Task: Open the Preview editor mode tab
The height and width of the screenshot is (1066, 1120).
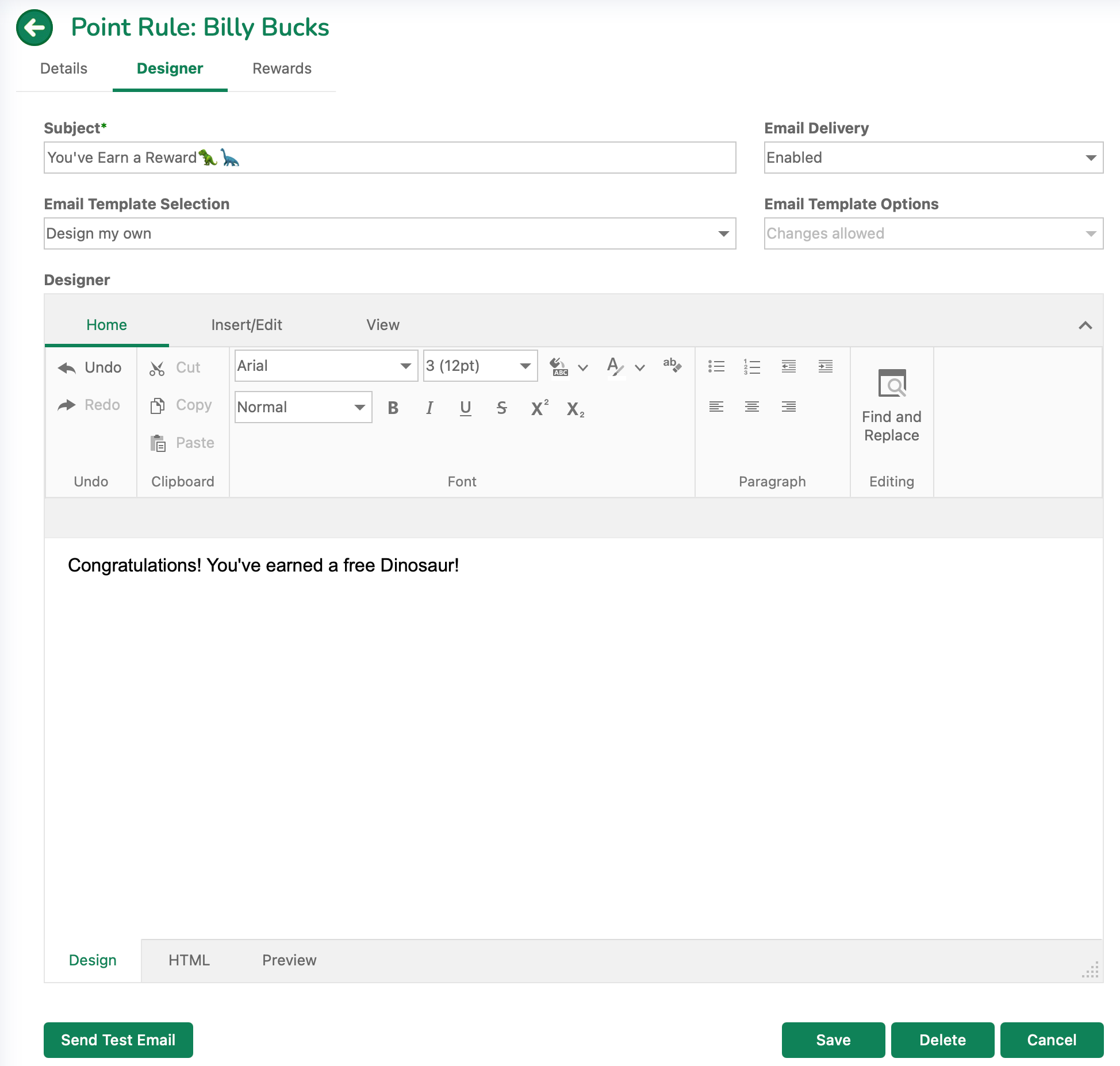Action: point(289,960)
